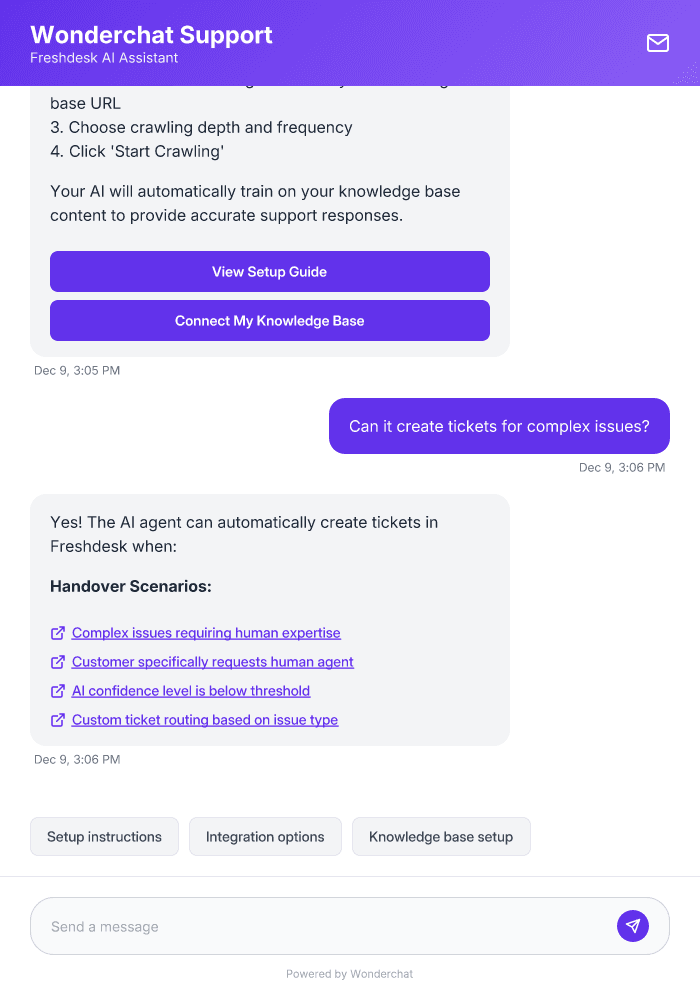Open the Powered by Wonderchat link
This screenshot has width=700, height=1000.
click(349, 973)
